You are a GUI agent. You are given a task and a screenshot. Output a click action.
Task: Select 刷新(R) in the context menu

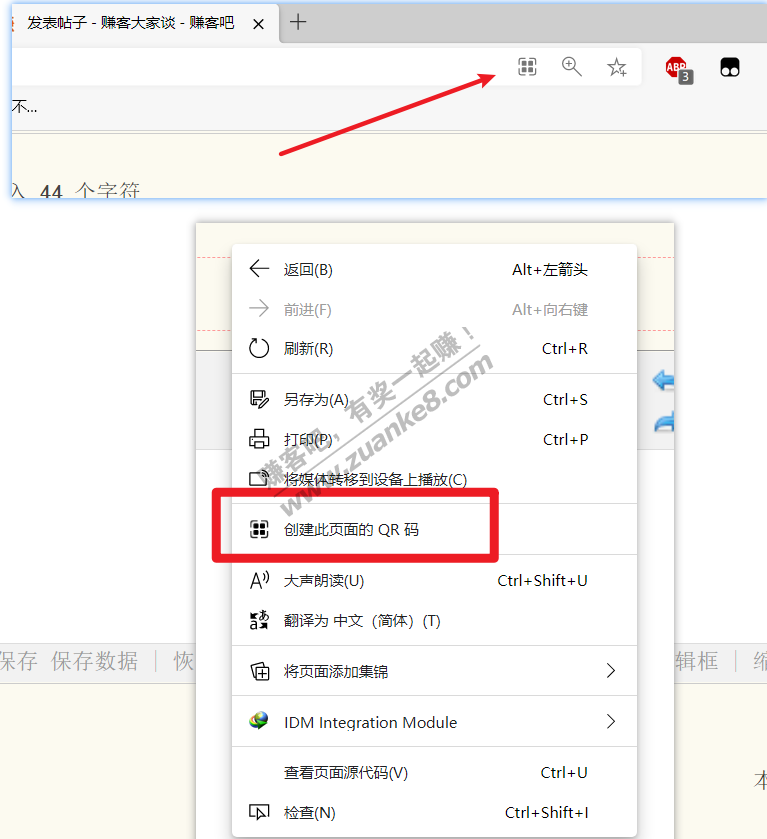308,349
